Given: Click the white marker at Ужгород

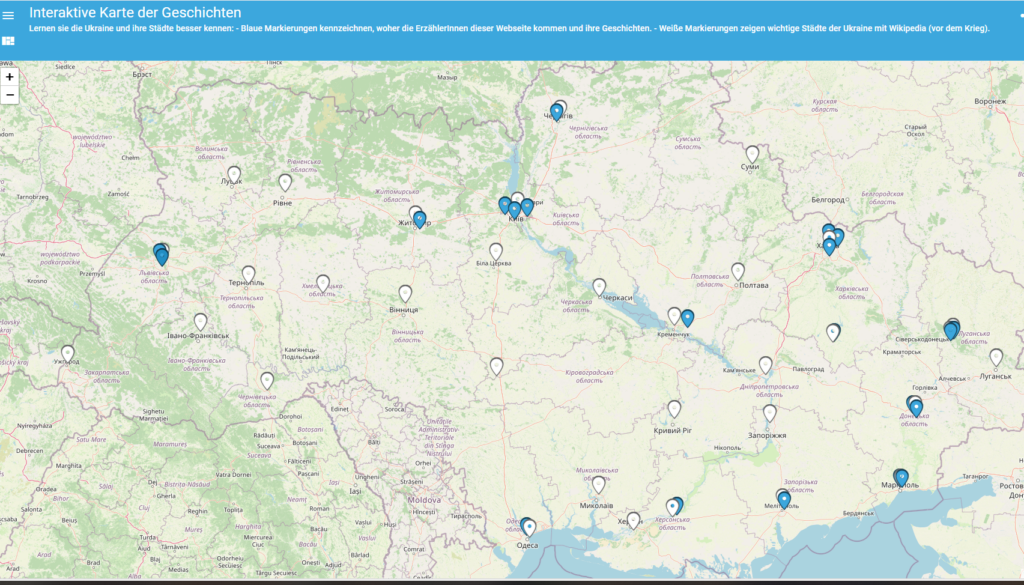Looking at the screenshot, I should coord(67,352).
